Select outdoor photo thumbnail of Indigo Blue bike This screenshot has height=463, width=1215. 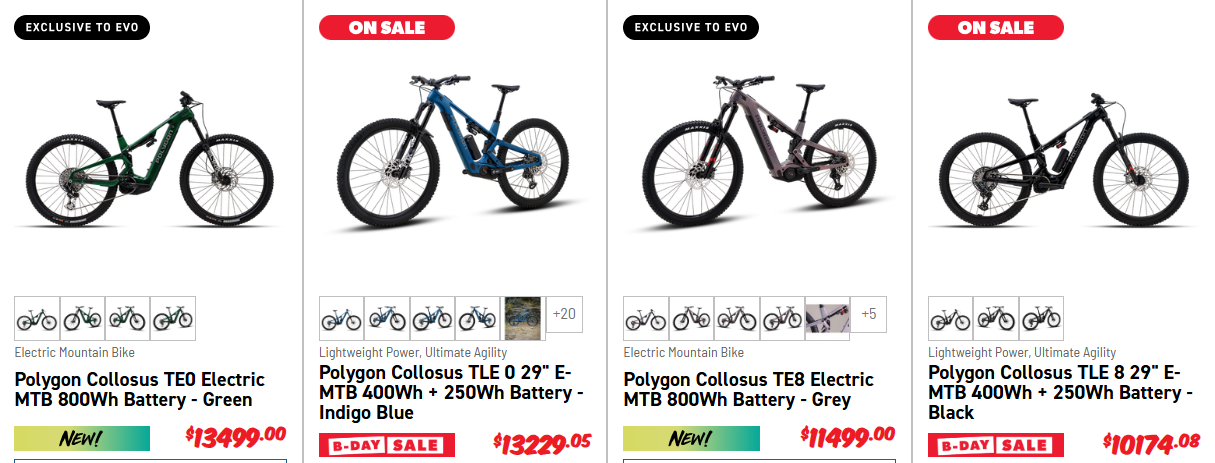point(522,318)
